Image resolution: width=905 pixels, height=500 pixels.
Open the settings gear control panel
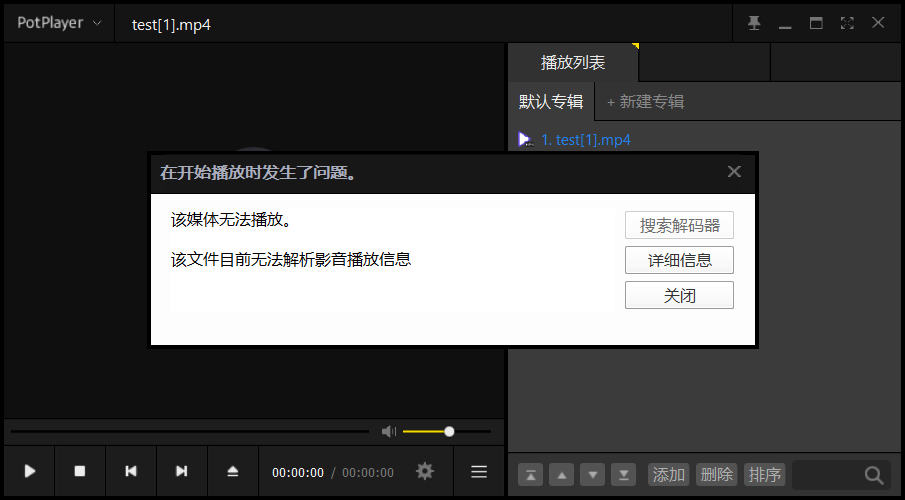(x=425, y=471)
